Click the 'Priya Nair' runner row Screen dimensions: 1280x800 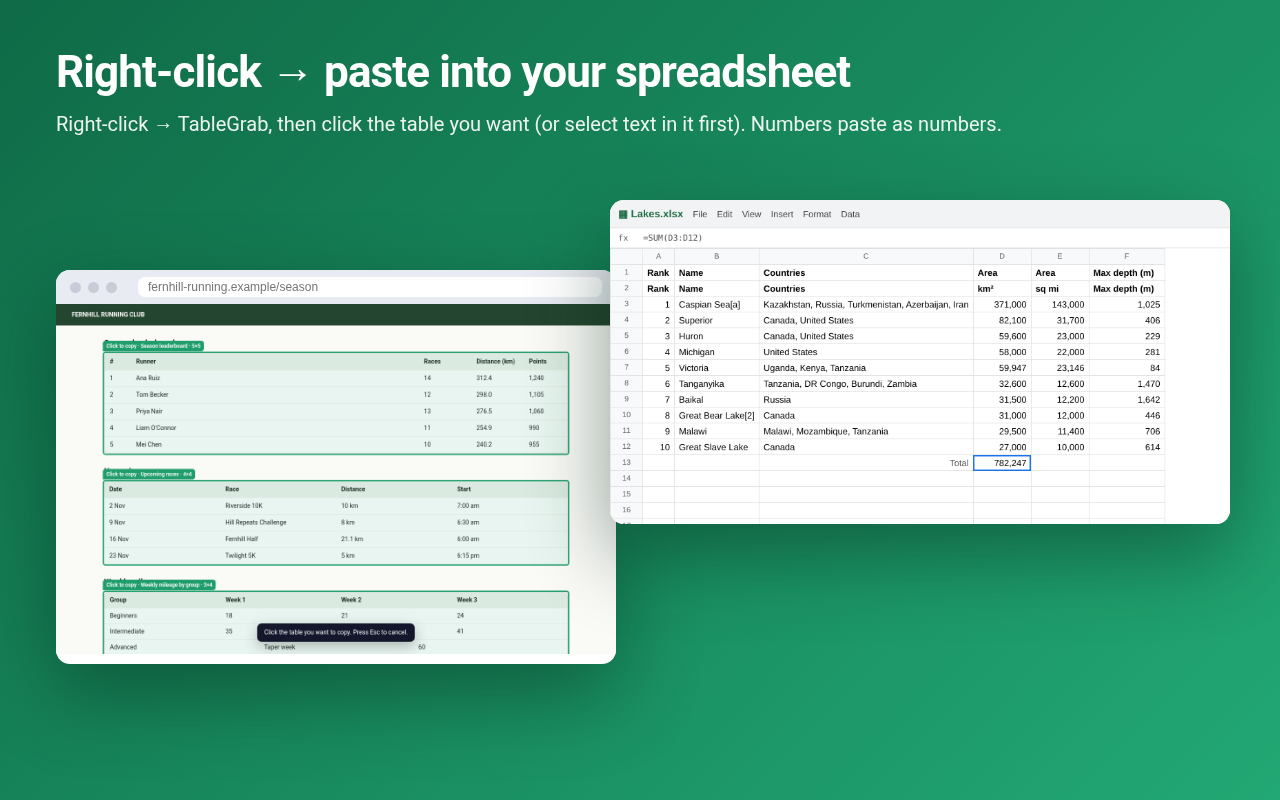(x=336, y=411)
